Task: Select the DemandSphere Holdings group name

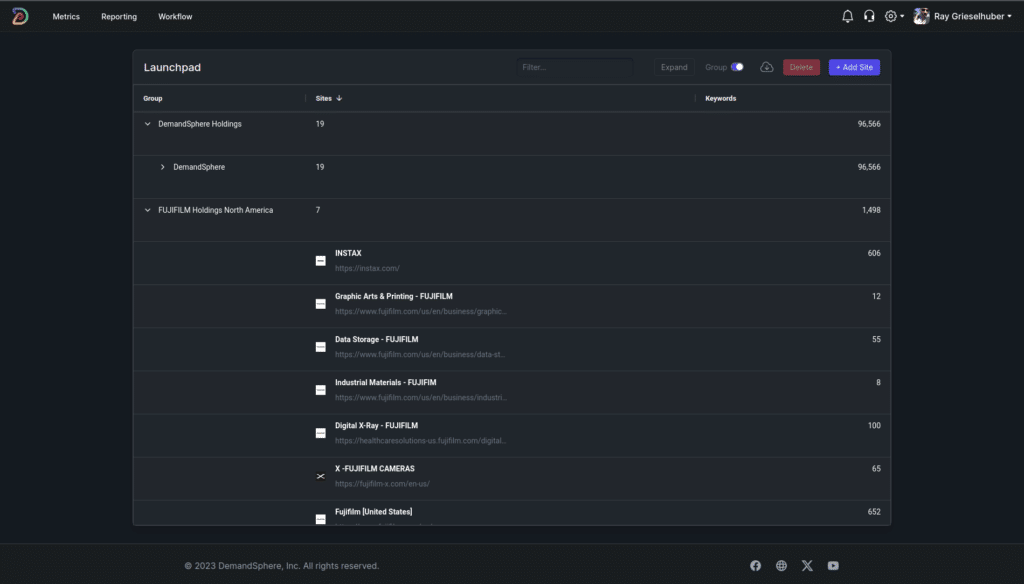Action: click(x=200, y=124)
